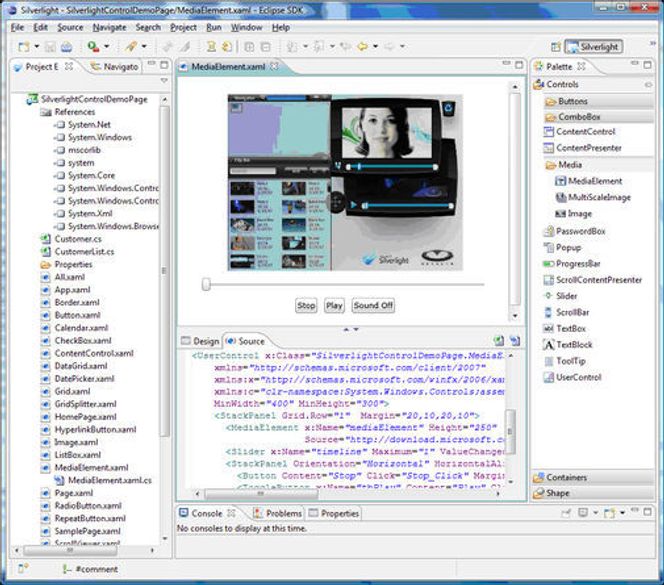Collapse the Media palette folder
Image resolution: width=664 pixels, height=585 pixels.
click(x=599, y=165)
